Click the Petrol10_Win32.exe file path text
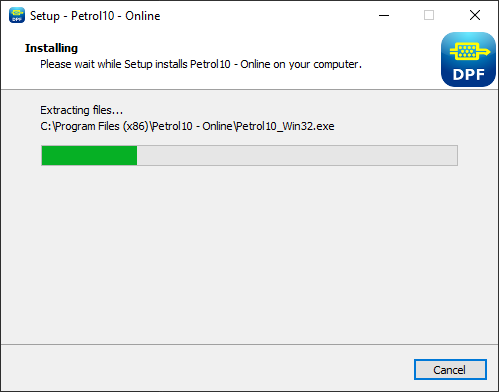 point(187,126)
